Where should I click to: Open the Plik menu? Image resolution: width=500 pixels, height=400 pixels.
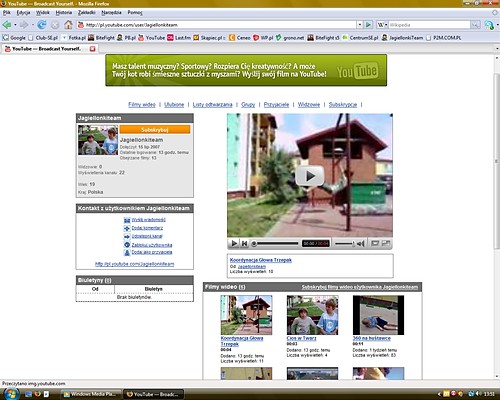[7, 13]
